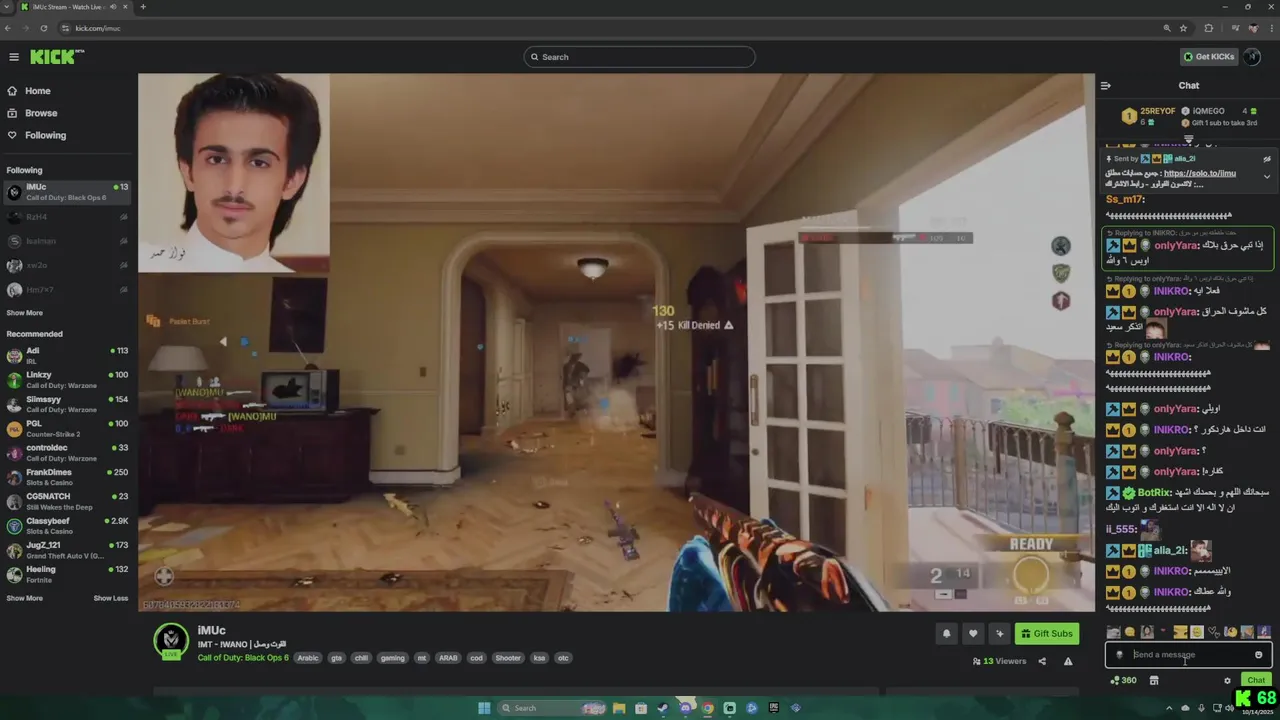The width and height of the screenshot is (1280, 720).
Task: Click the notification bell icon
Action: coord(946,633)
